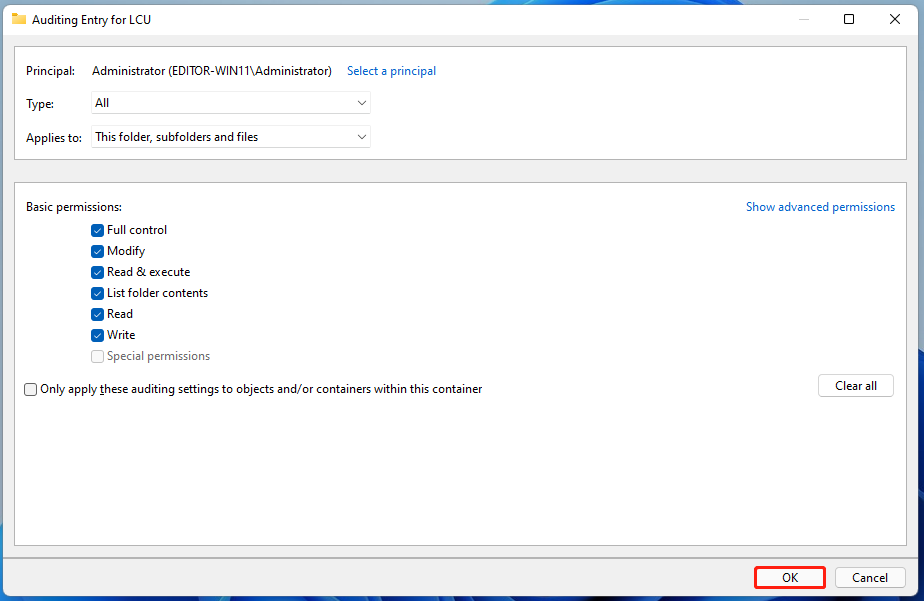Click the Applies to label

(x=54, y=137)
